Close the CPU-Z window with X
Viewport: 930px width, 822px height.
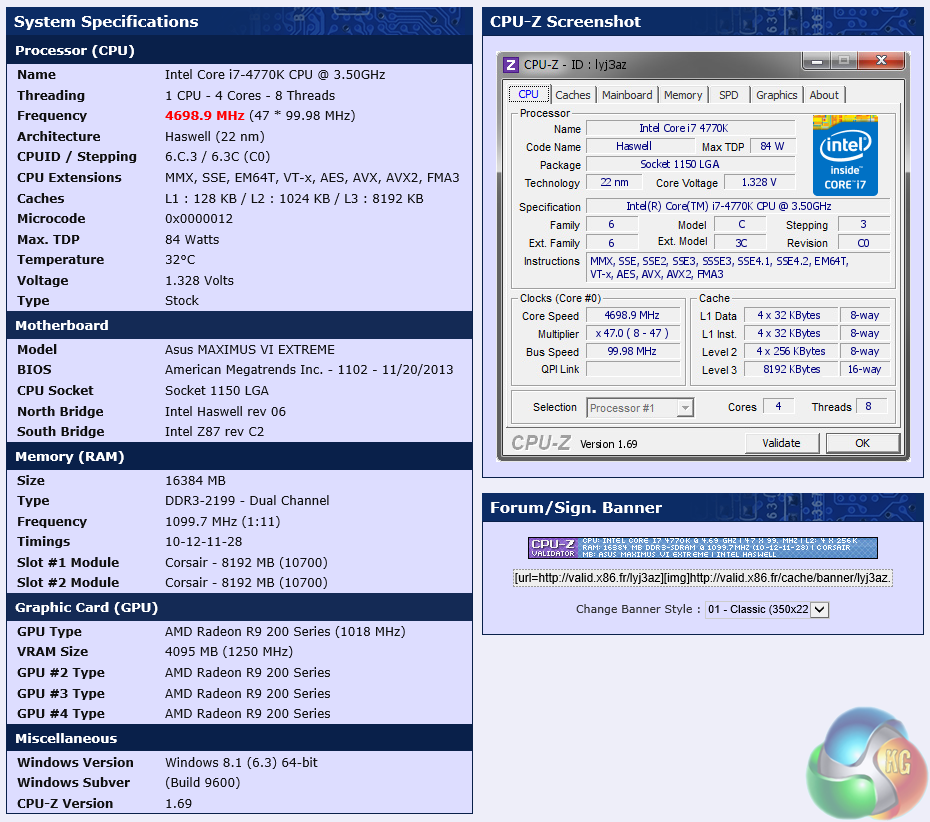pos(880,62)
